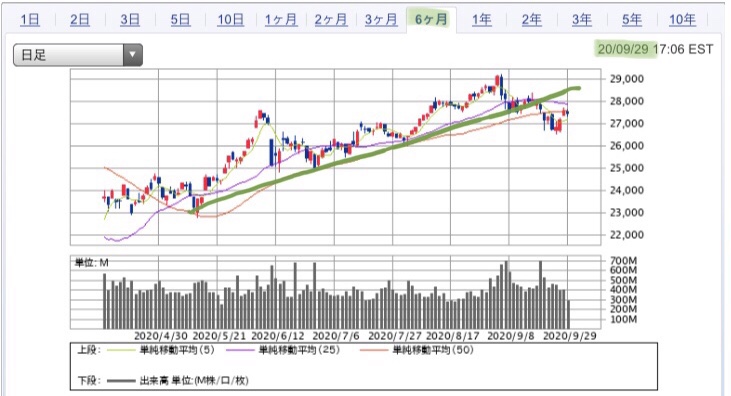Switch chart to the 2年 range
Viewport: 731px width, 396px height.
(531, 20)
